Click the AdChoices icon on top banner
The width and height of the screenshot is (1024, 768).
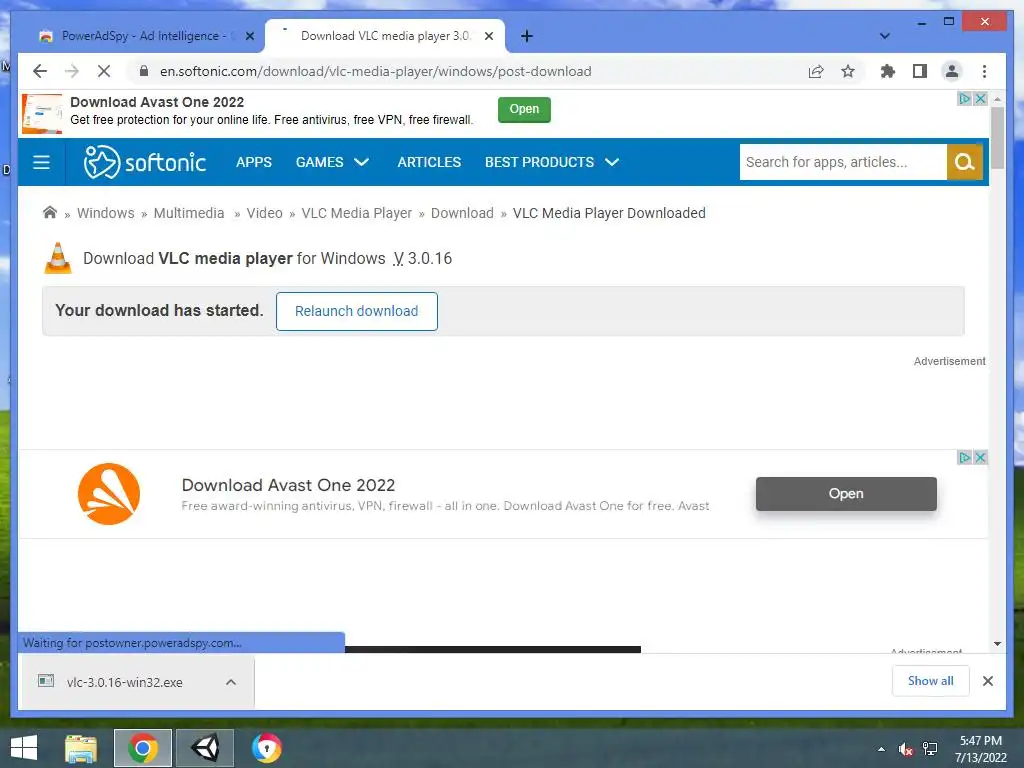(x=965, y=99)
